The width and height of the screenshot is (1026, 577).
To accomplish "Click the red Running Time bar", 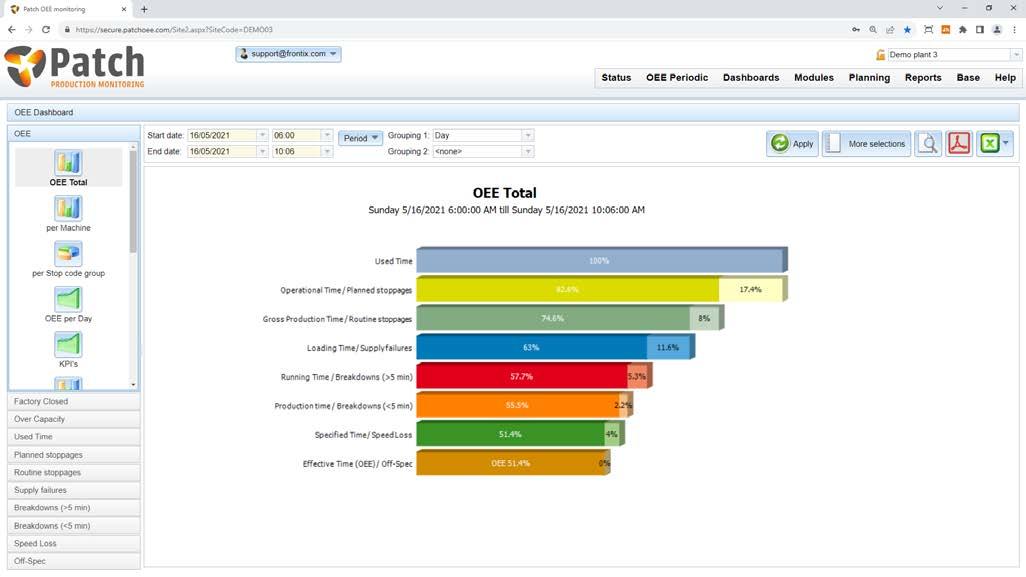I will click(x=522, y=376).
